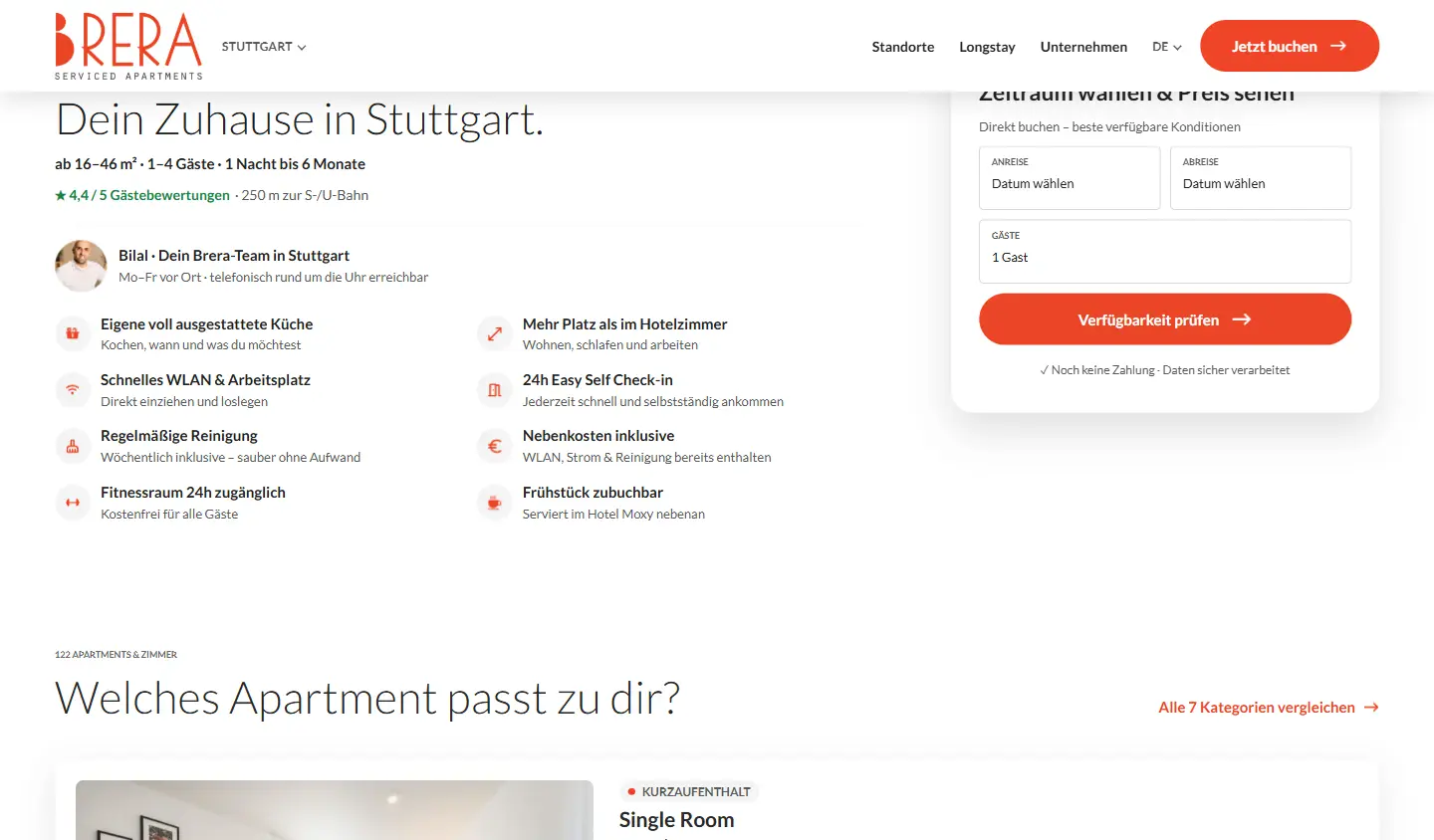Screen dimensions: 1434x840
Task: Click the heading Dein Zuhause in Stuttgart.
Action: coord(300,119)
